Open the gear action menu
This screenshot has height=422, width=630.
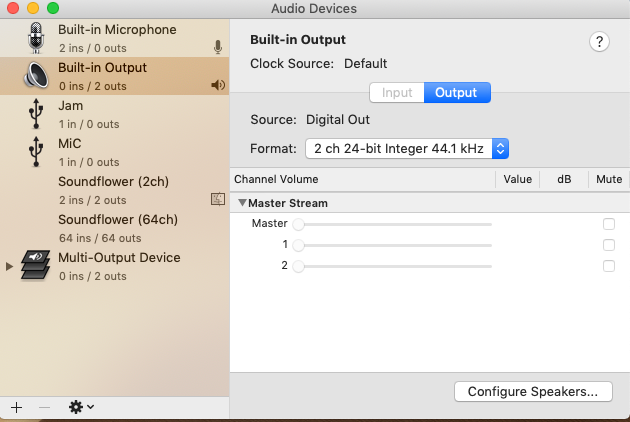coord(80,407)
